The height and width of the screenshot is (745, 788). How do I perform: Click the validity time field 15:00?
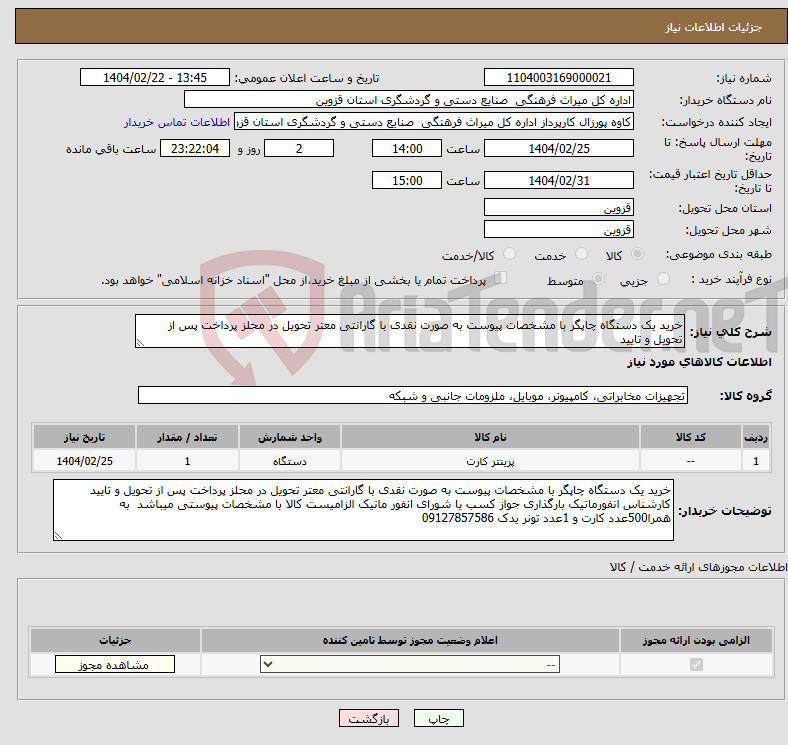(x=407, y=180)
